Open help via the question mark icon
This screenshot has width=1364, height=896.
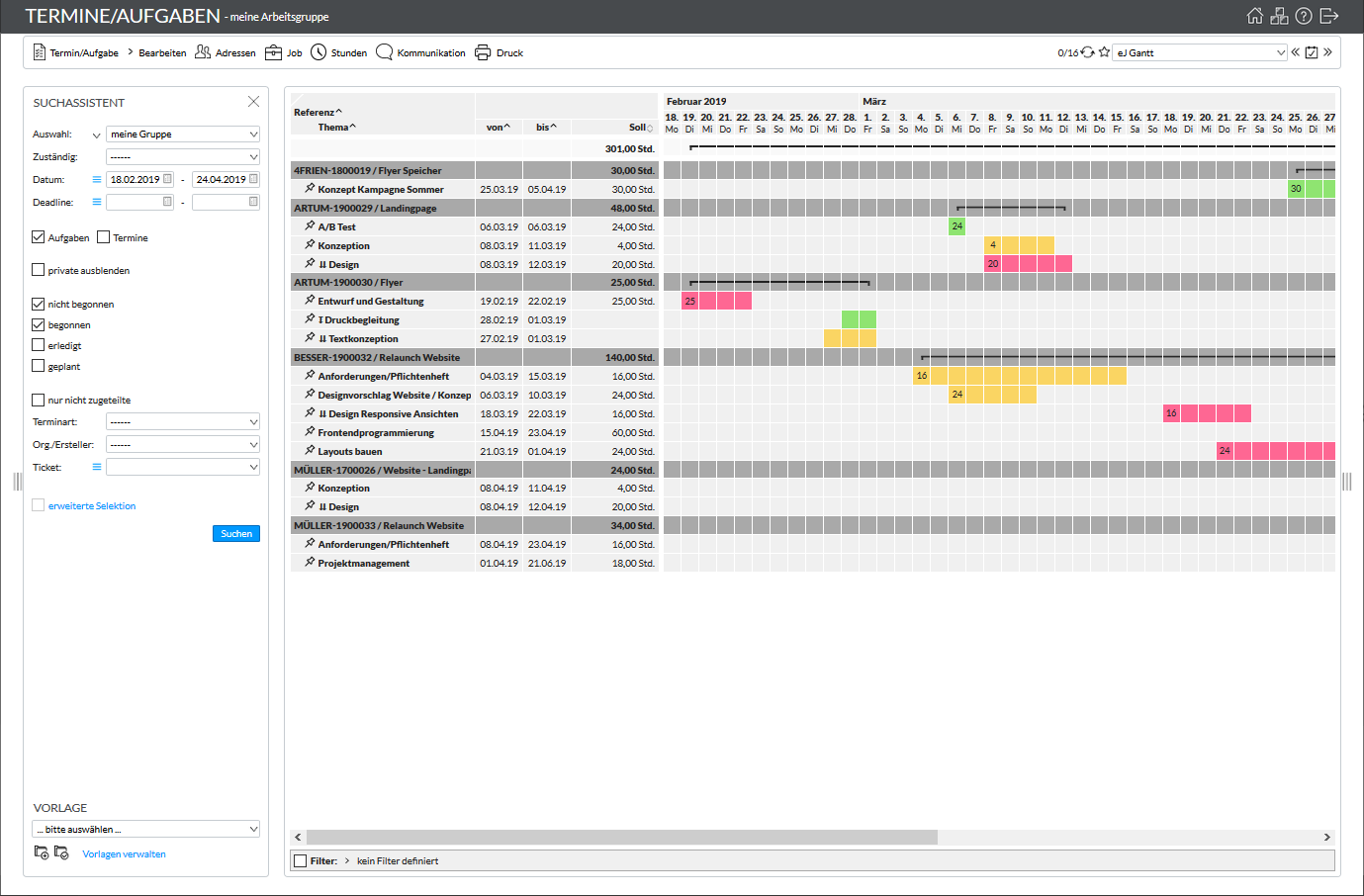pyautogui.click(x=1304, y=16)
